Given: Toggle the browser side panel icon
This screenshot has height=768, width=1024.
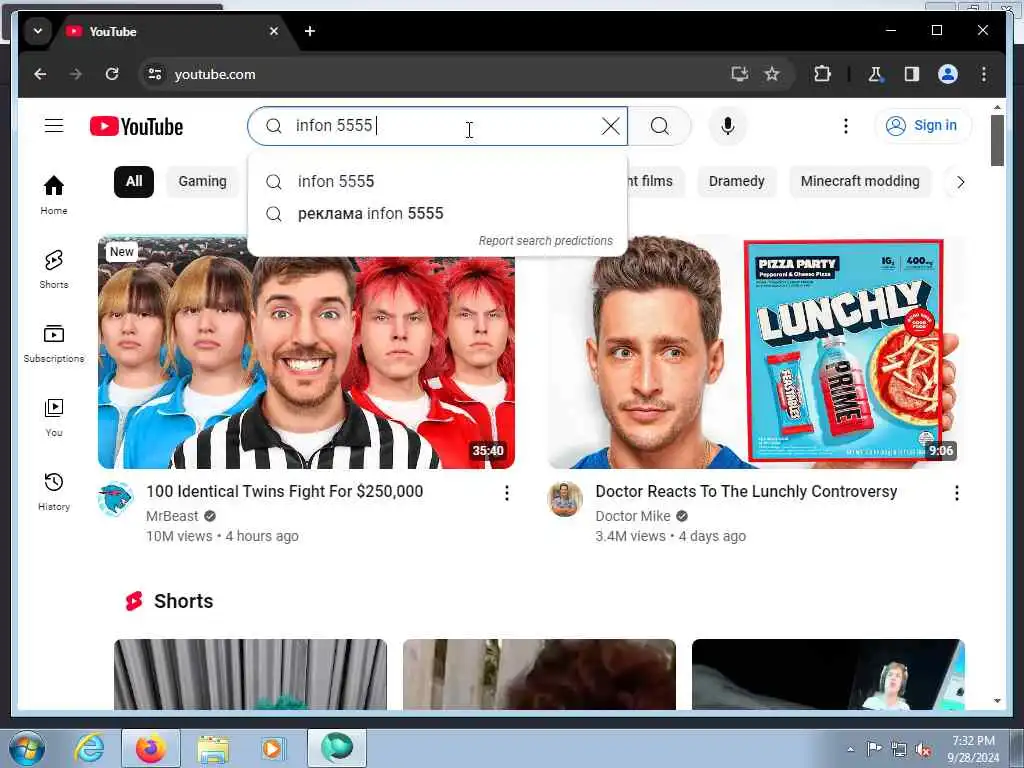Looking at the screenshot, I should click(x=912, y=74).
